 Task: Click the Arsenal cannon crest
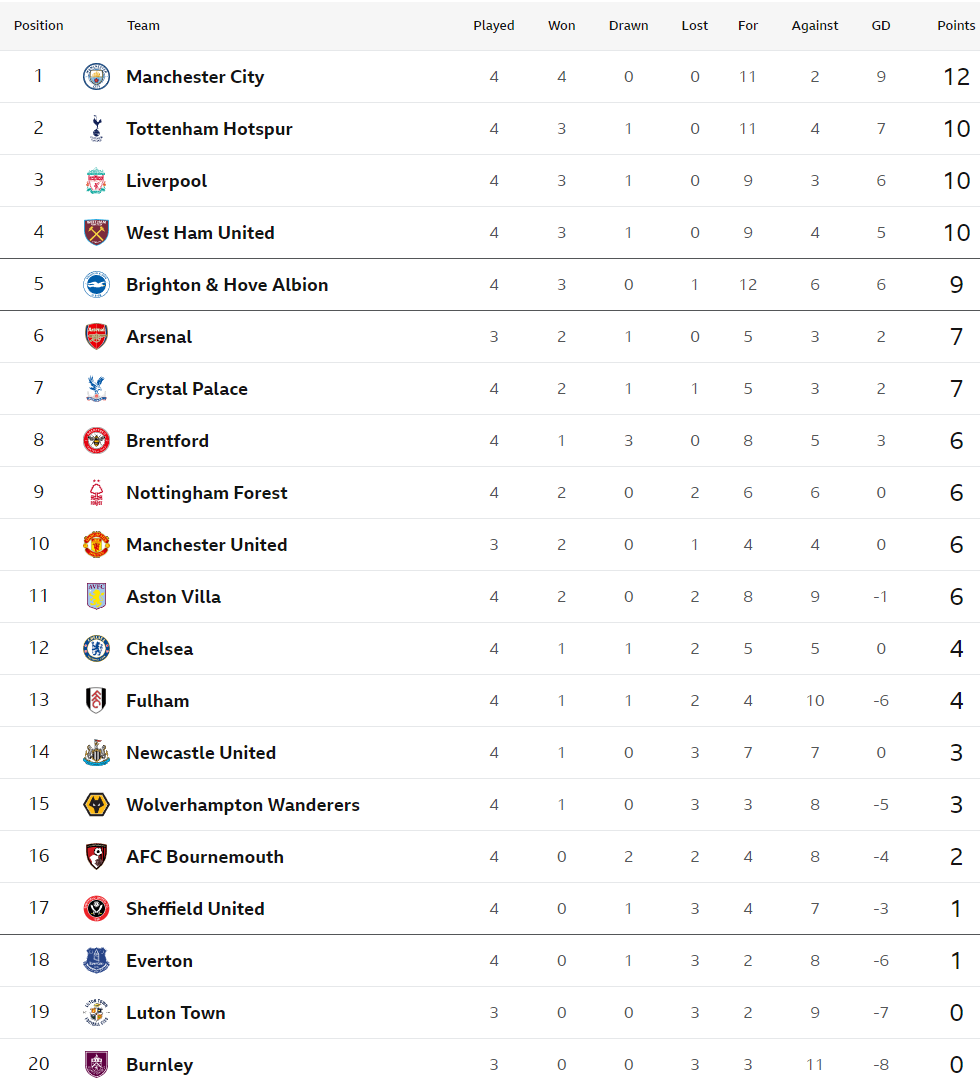(96, 337)
